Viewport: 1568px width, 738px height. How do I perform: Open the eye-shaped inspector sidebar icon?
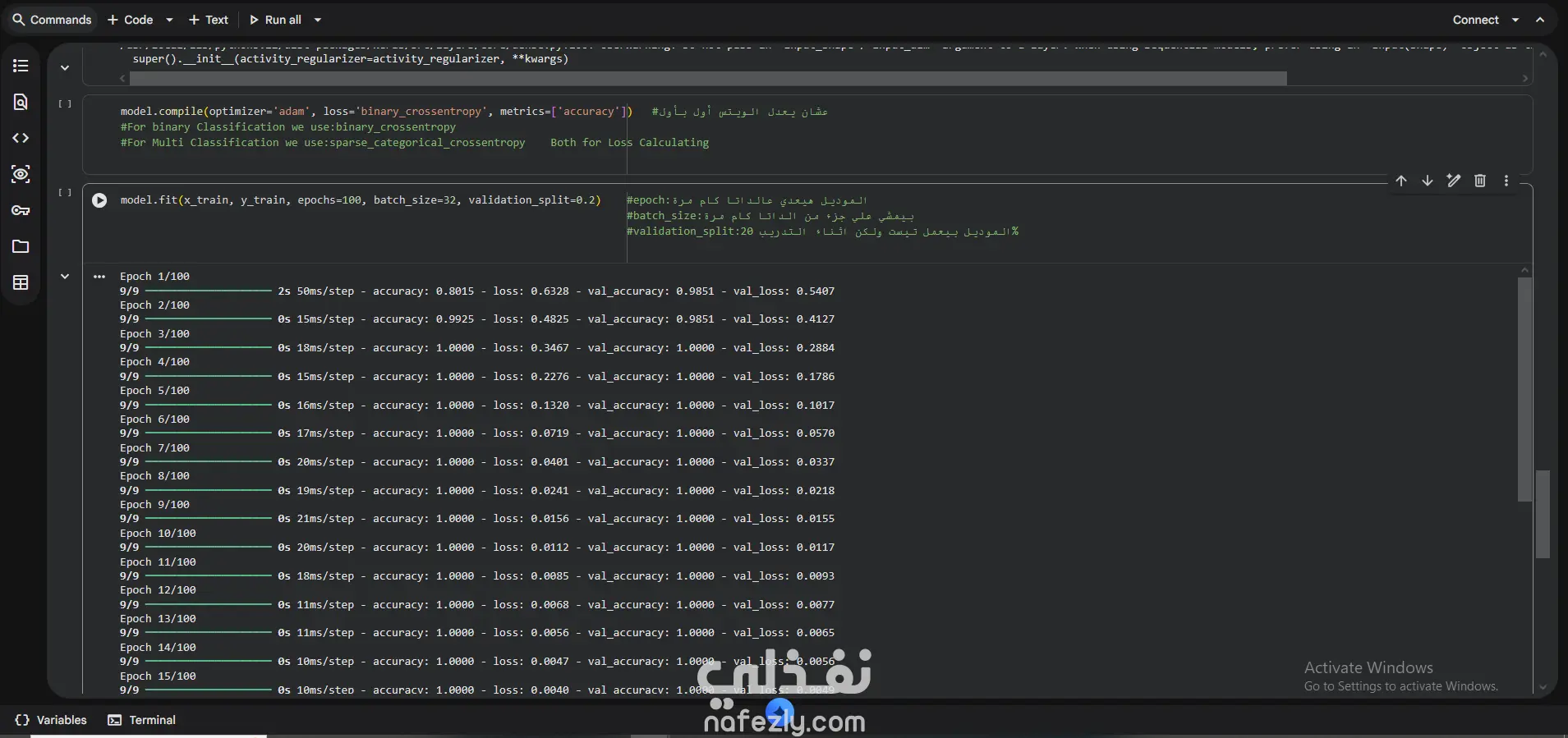tap(21, 174)
